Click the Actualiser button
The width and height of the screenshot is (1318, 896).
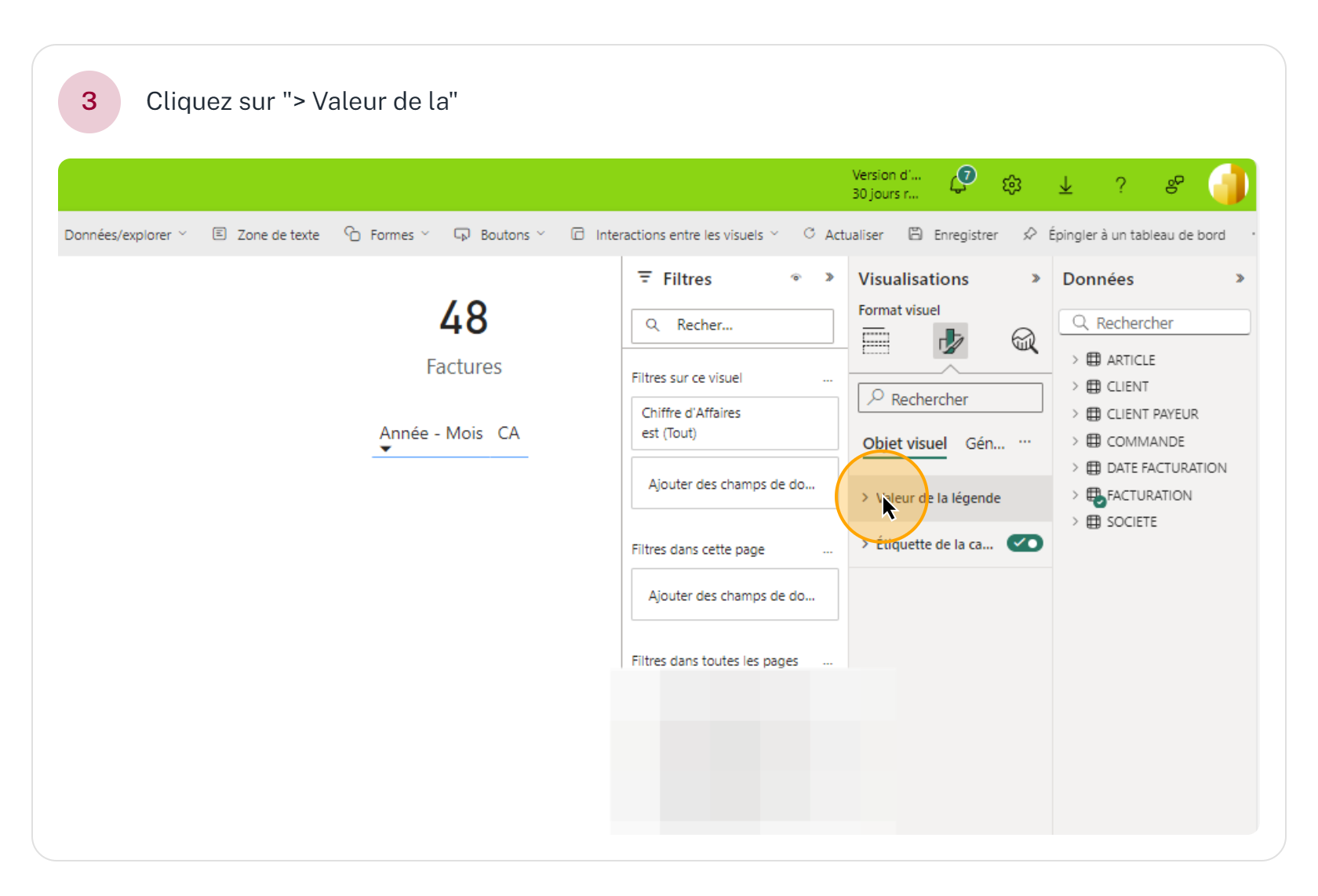click(843, 235)
